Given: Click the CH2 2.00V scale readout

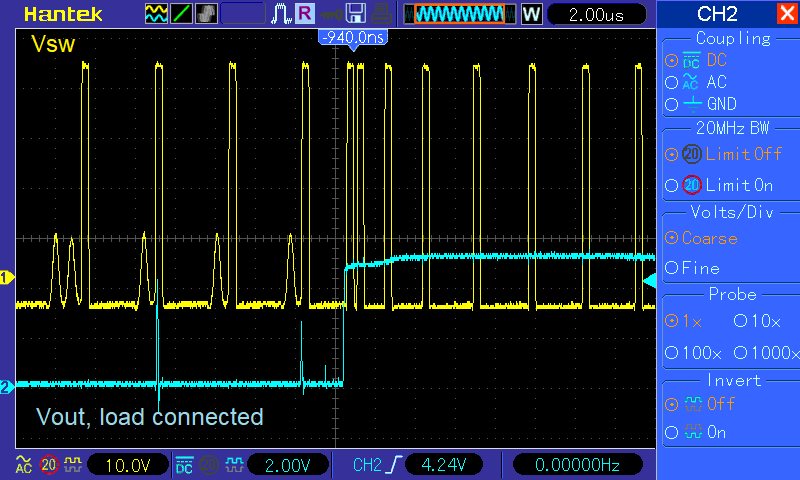Looking at the screenshot, I should tap(288, 465).
